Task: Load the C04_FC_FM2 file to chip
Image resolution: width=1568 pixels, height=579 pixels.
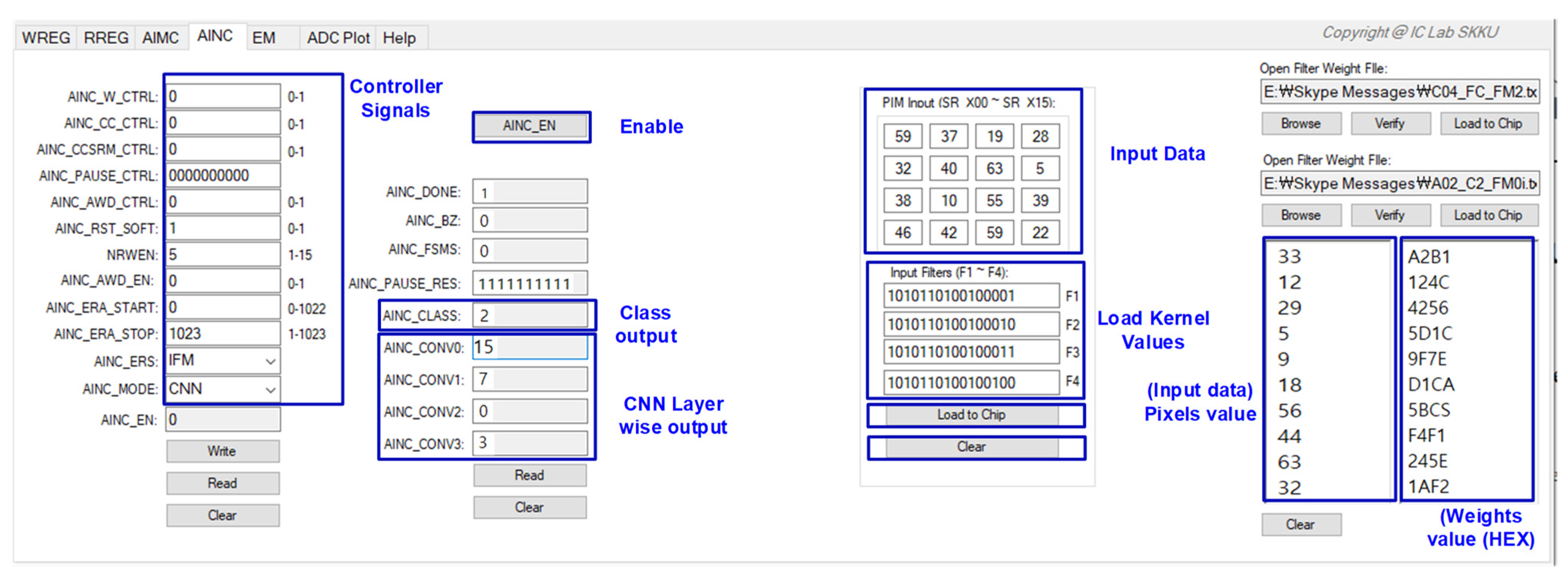Action: tap(1488, 124)
